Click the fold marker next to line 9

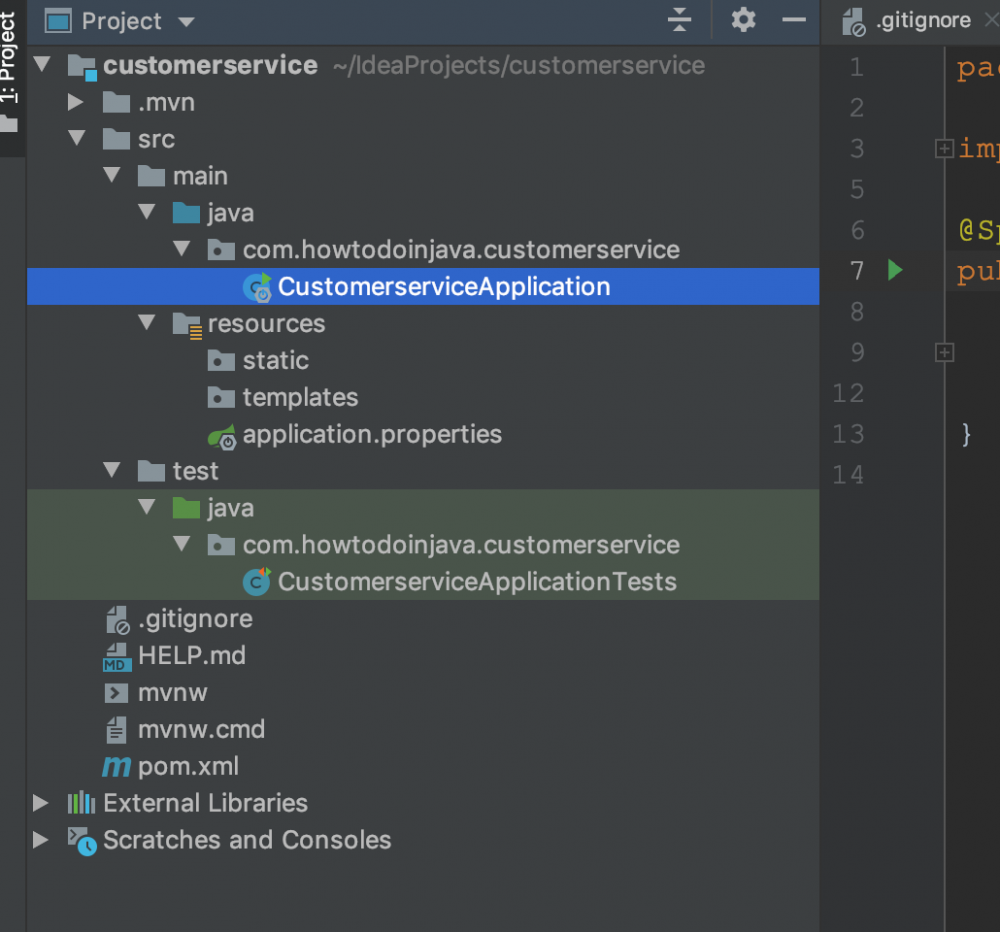(944, 352)
